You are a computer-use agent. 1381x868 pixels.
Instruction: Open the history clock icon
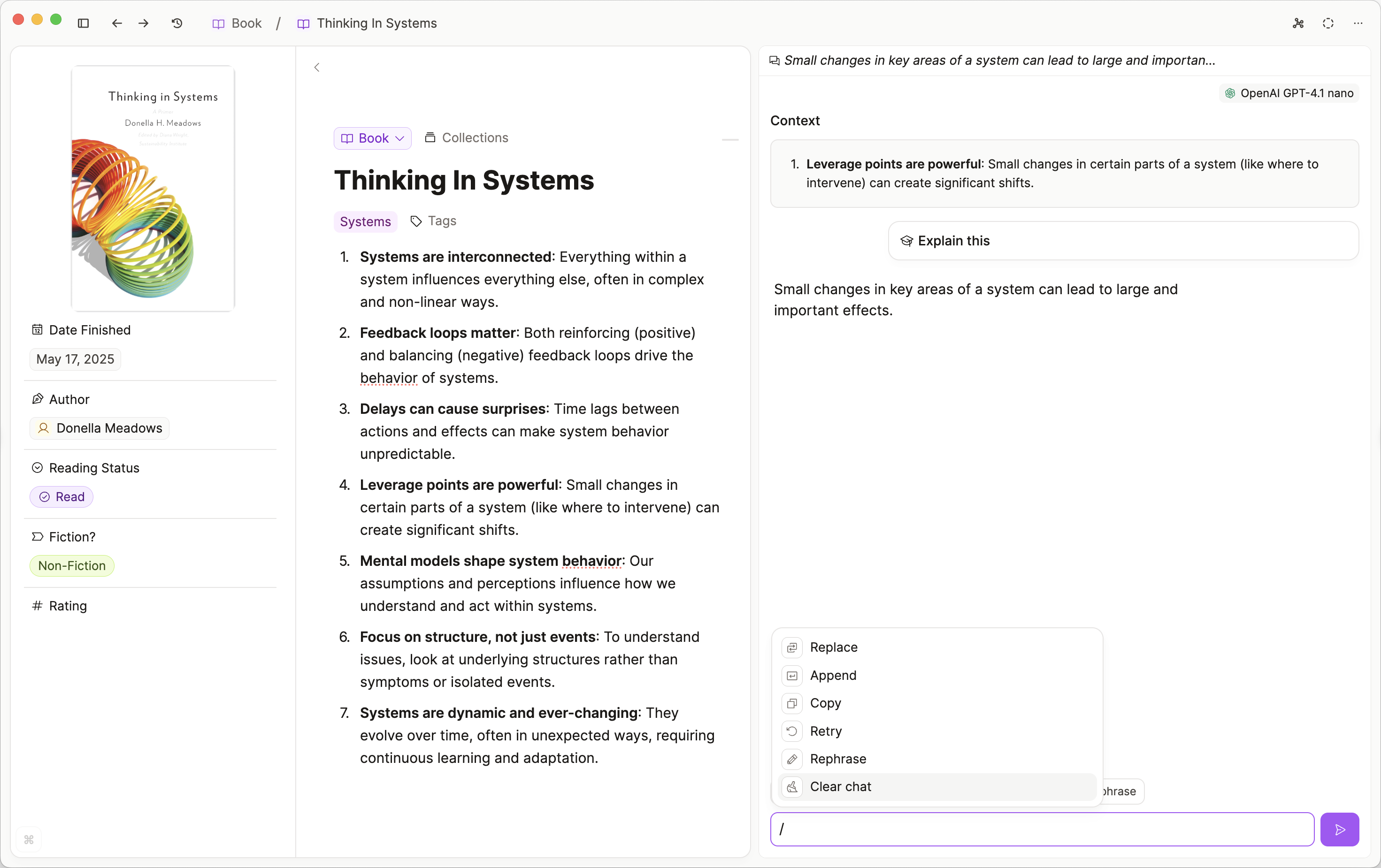tap(177, 23)
